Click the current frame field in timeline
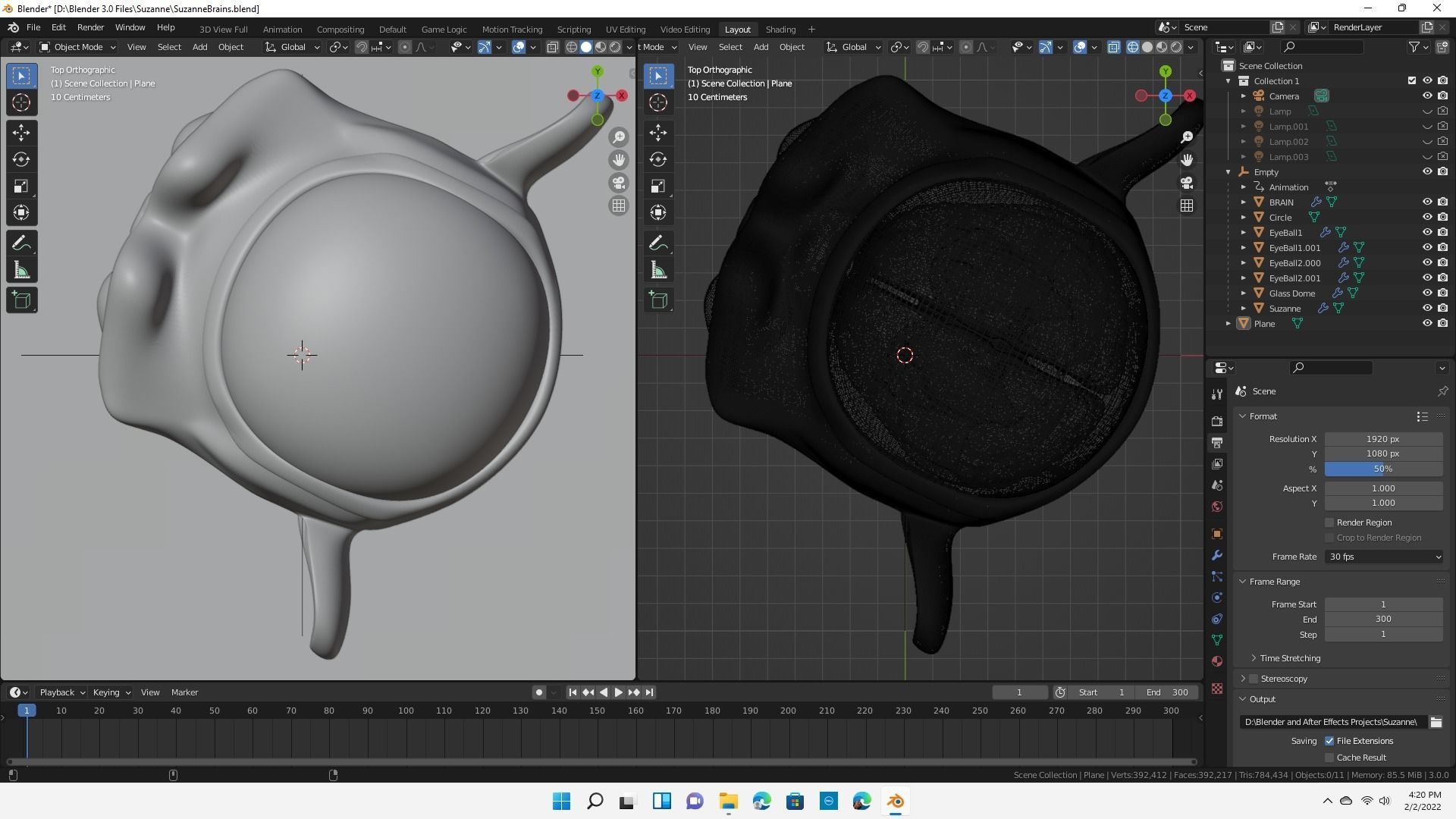Screen dimensions: 1456x819 tap(1020, 692)
